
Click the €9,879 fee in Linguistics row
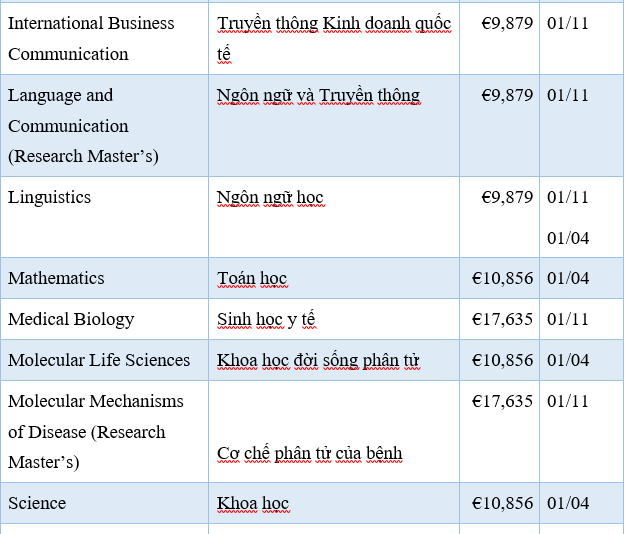pos(507,197)
